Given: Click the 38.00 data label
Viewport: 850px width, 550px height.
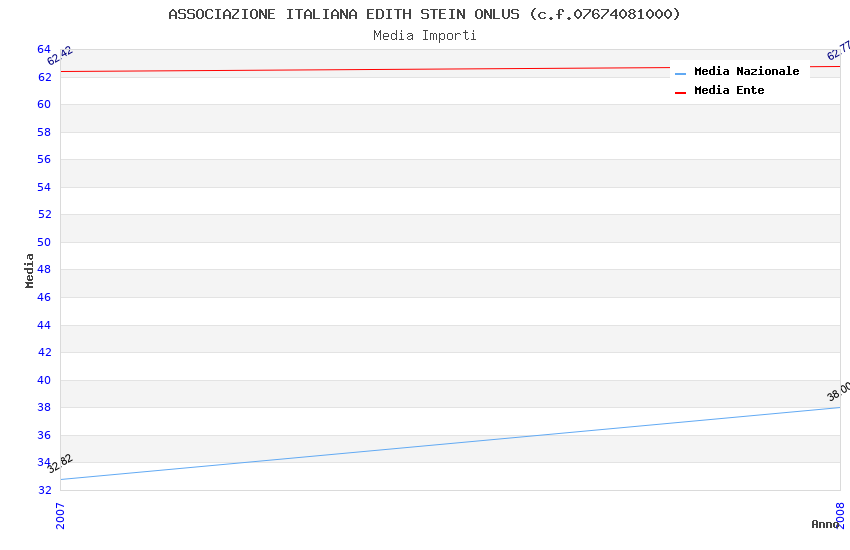Looking at the screenshot, I should (x=839, y=391).
